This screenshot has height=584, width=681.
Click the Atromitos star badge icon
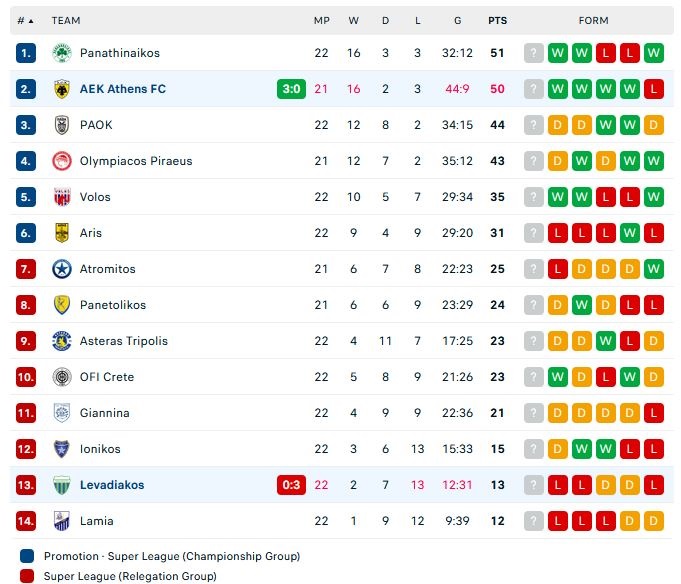click(62, 269)
